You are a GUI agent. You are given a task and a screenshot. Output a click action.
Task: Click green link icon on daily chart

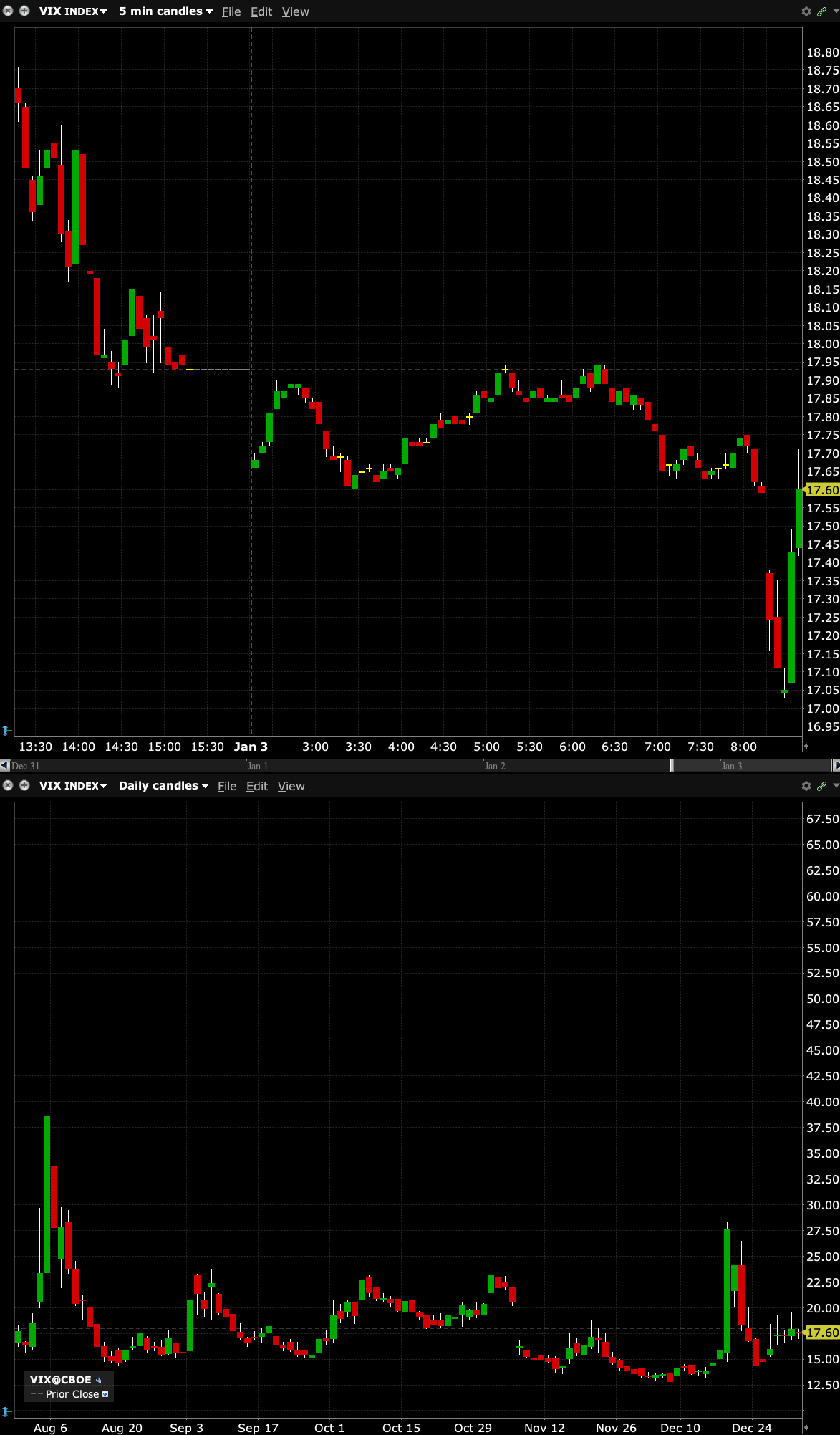(x=821, y=786)
